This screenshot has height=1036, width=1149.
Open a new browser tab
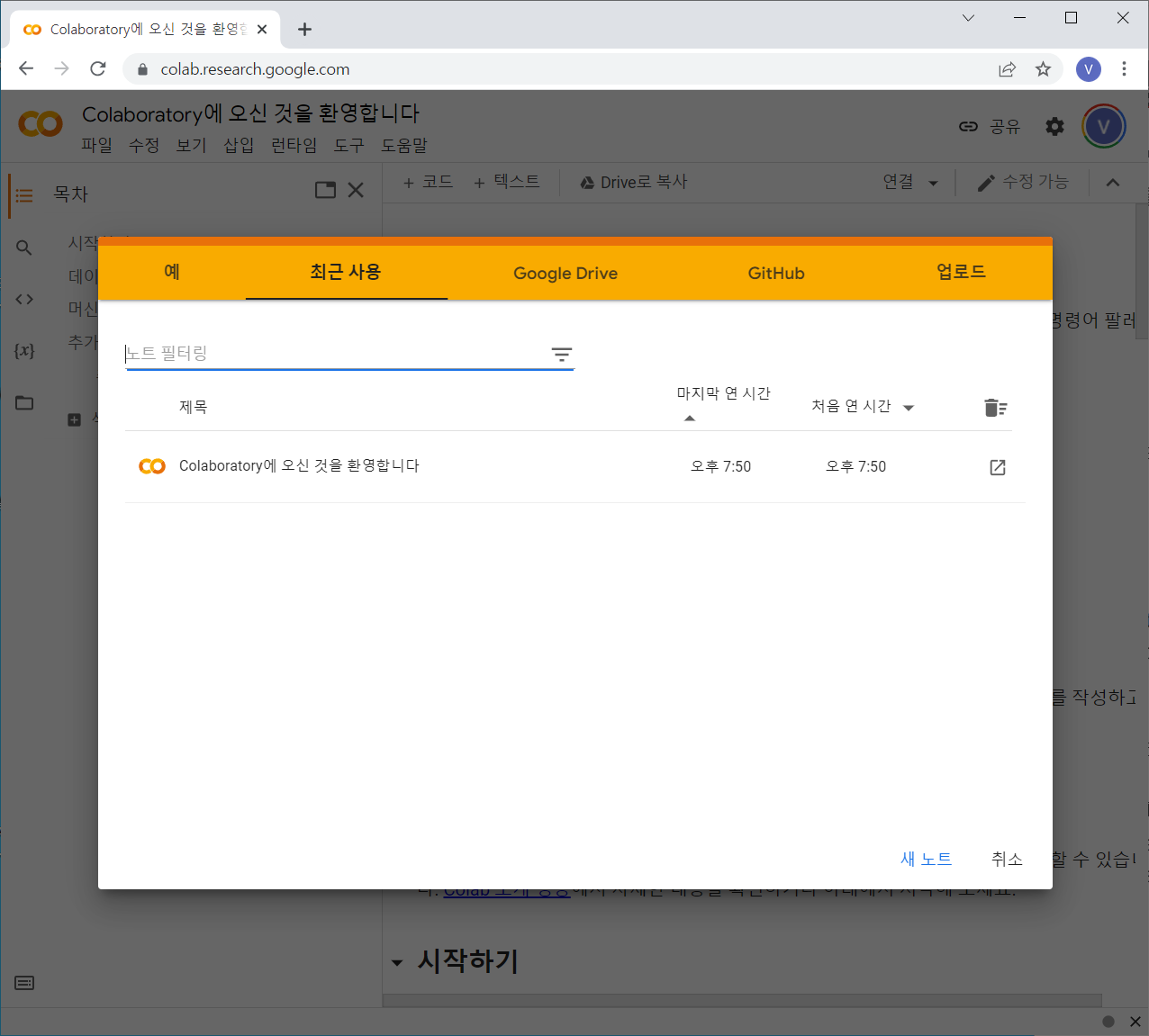[304, 29]
